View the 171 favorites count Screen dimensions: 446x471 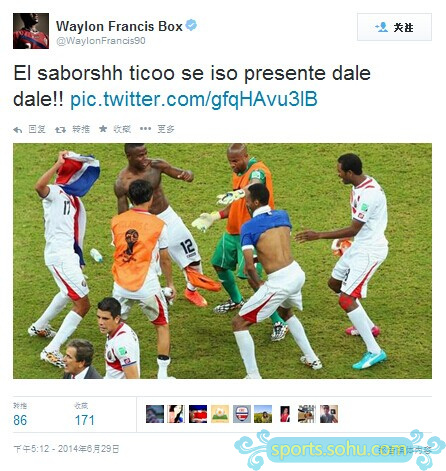pos(85,420)
